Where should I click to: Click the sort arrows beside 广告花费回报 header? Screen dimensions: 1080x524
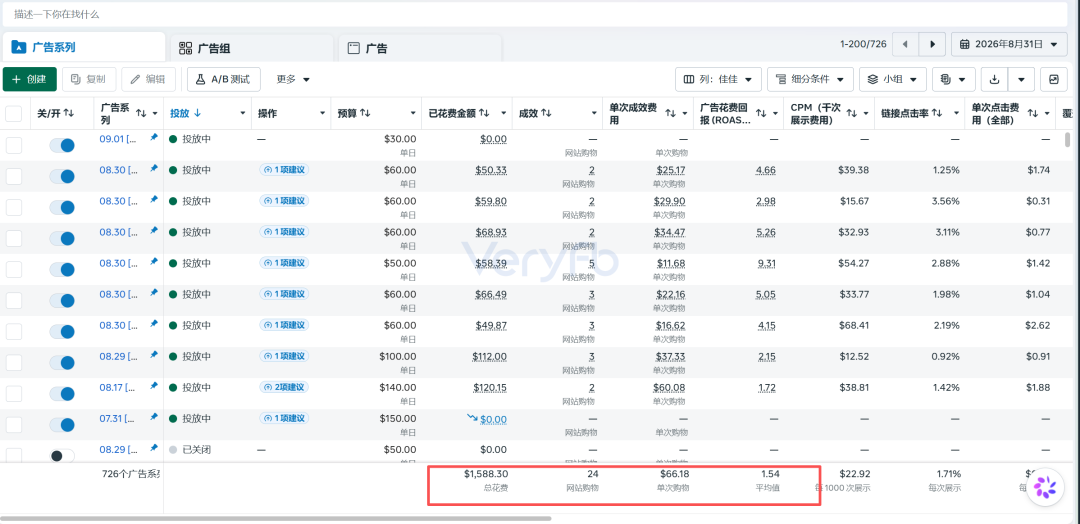pyautogui.click(x=761, y=113)
